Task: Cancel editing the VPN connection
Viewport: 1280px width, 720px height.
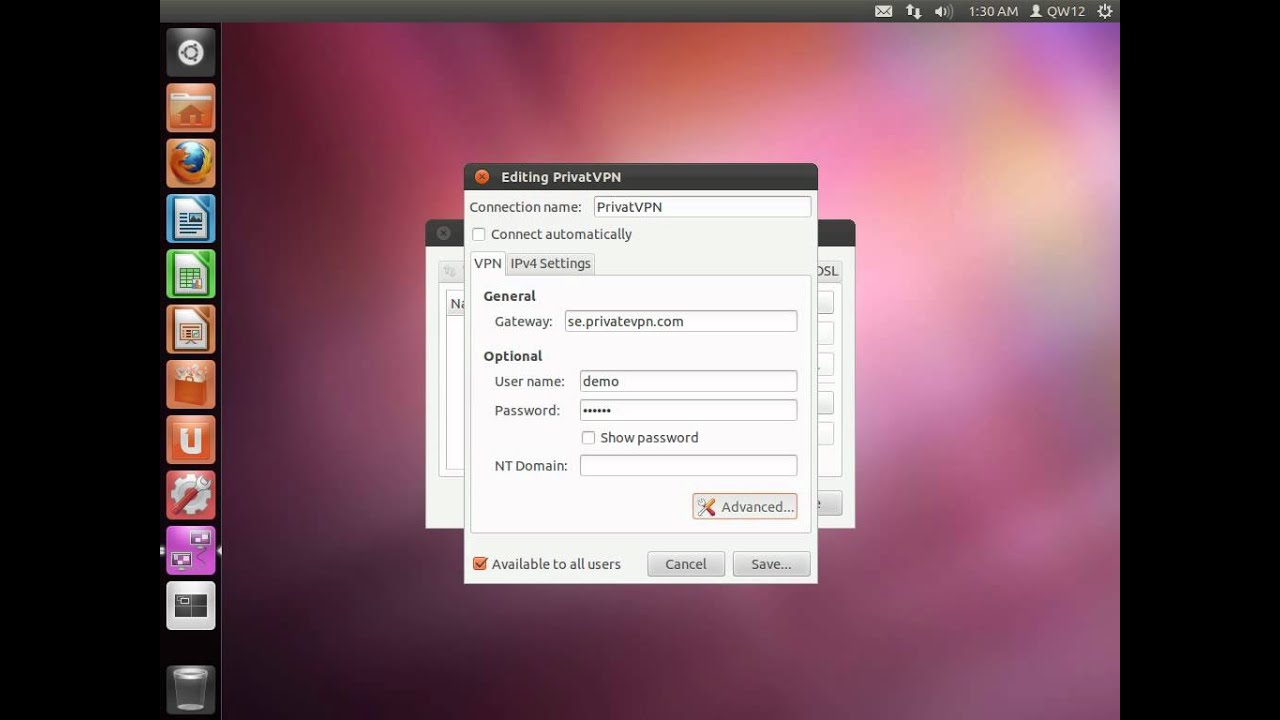Action: click(x=686, y=564)
